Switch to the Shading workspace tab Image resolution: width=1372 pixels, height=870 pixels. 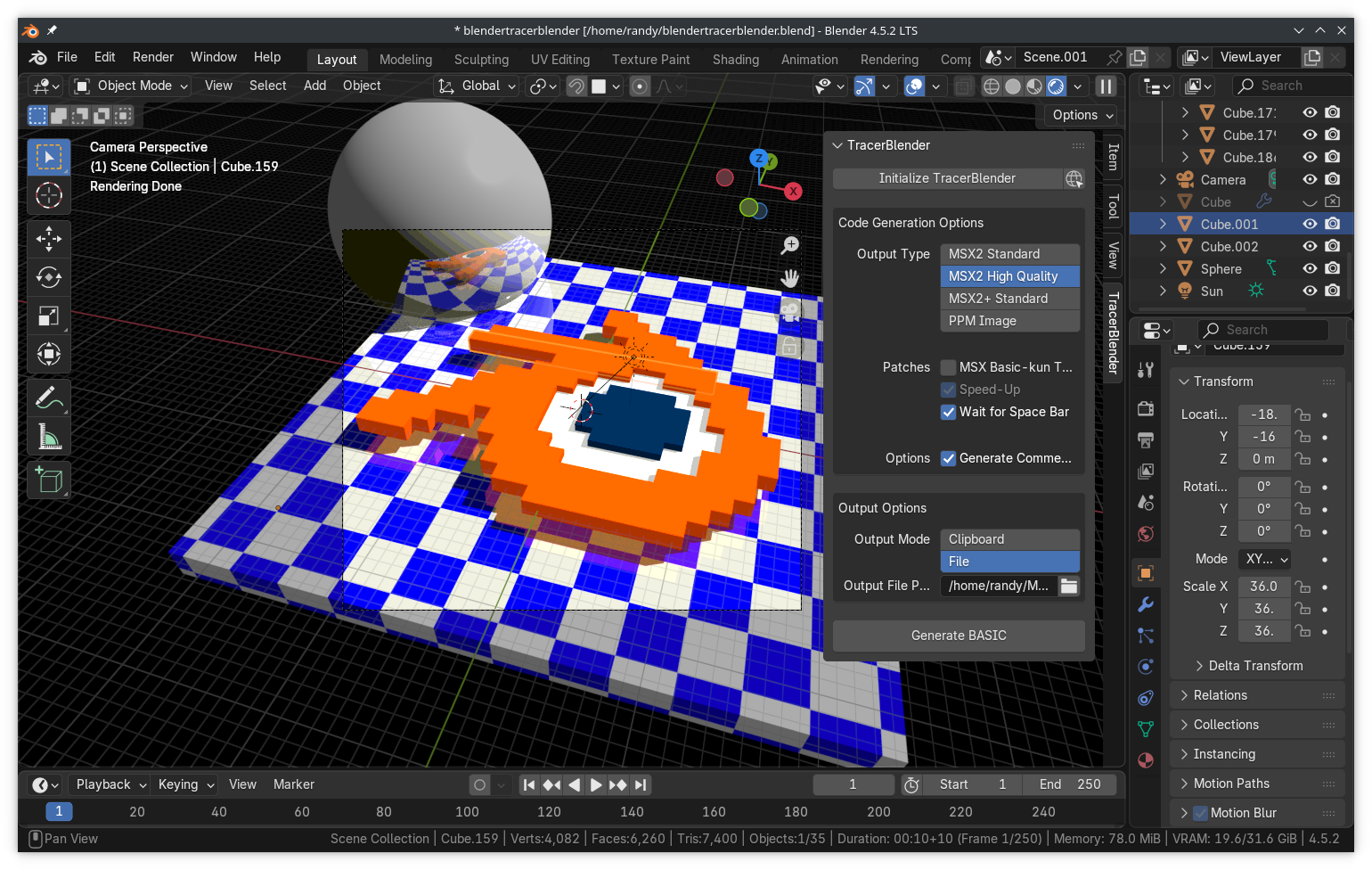click(x=735, y=60)
